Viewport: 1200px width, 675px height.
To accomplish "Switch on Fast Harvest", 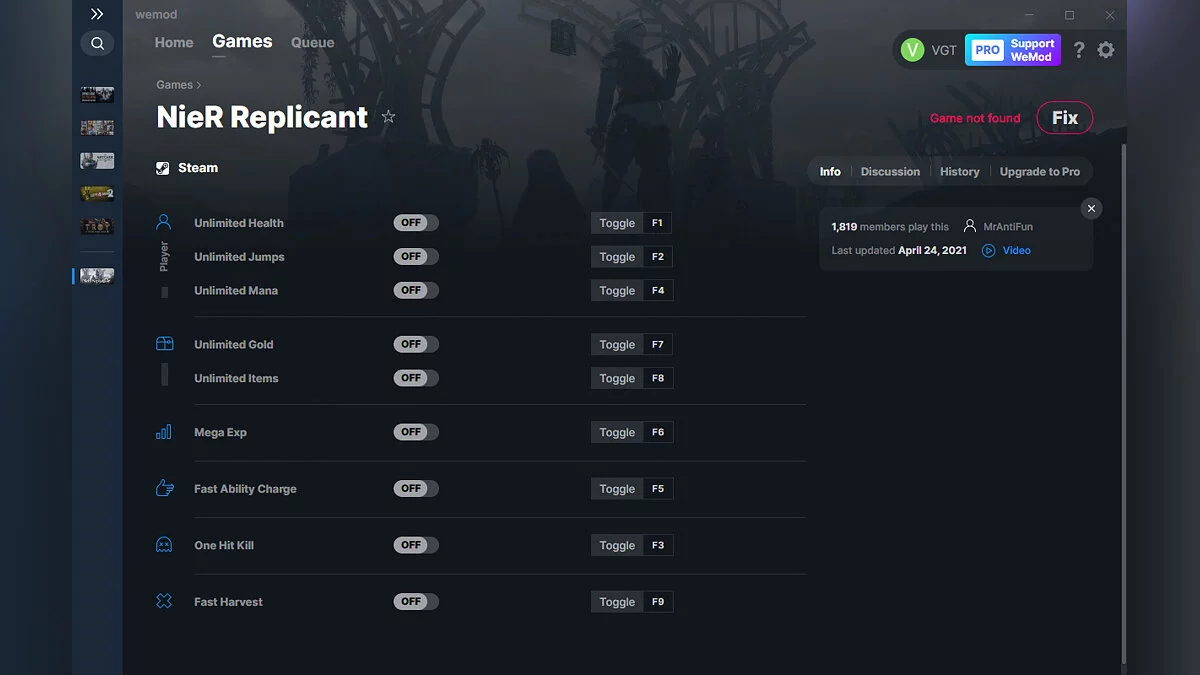I will (416, 601).
